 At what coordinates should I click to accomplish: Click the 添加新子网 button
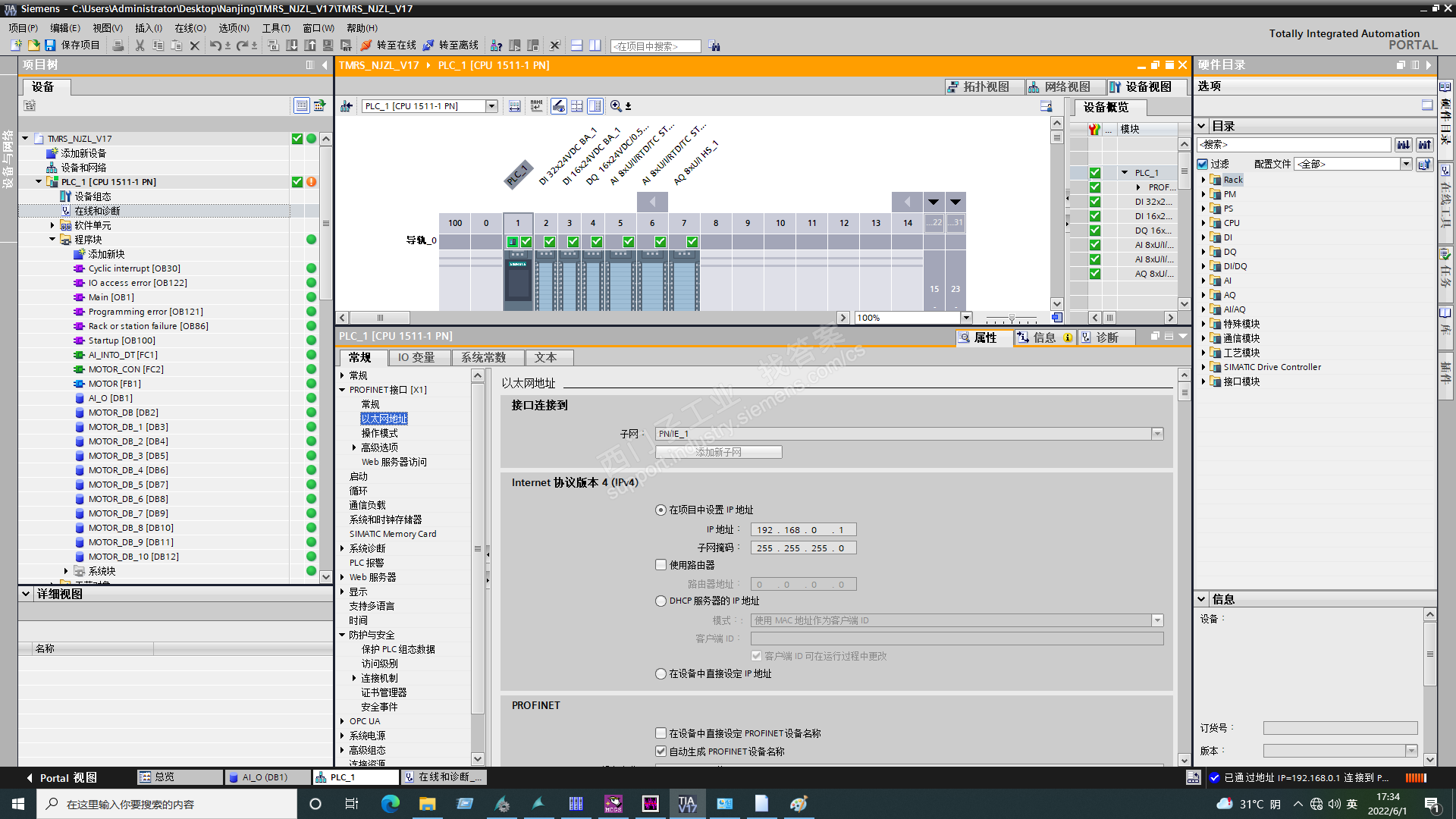[x=718, y=452]
